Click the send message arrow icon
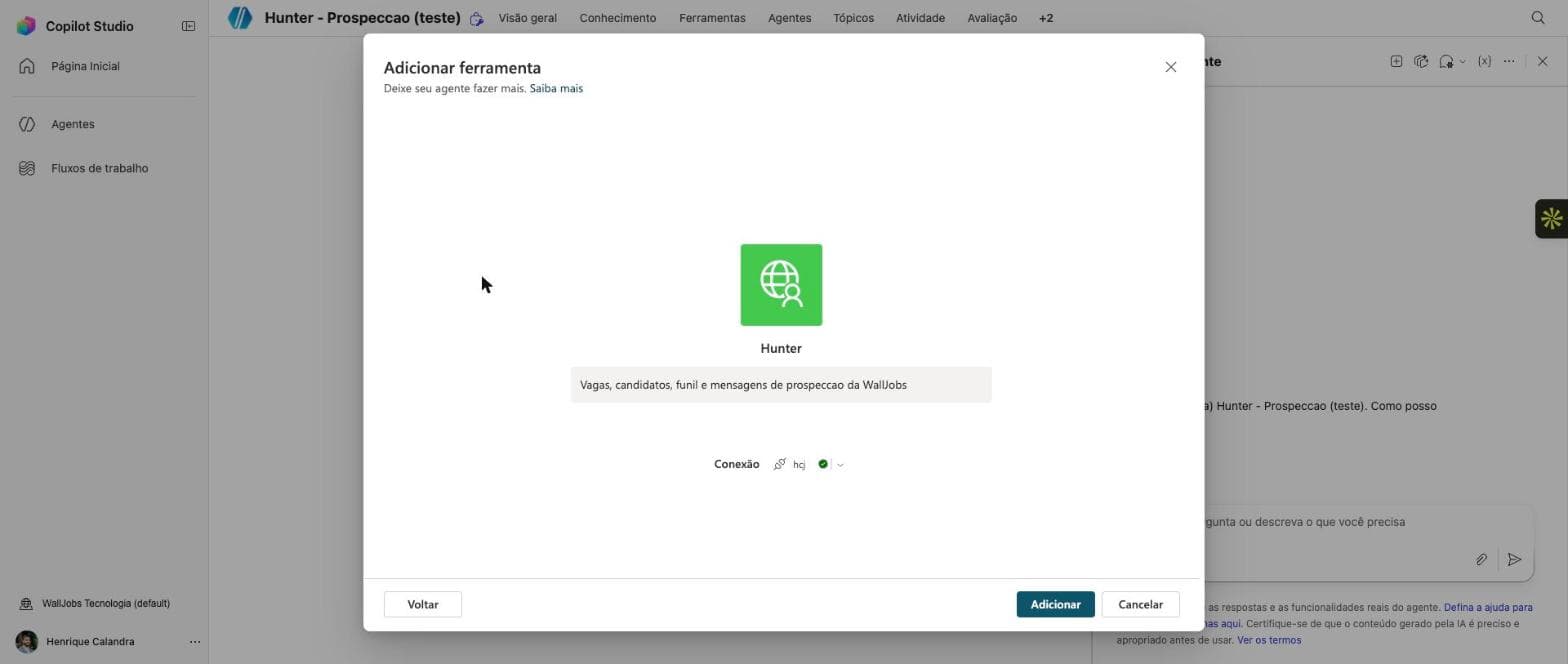Viewport: 1568px width, 664px height. click(1514, 560)
